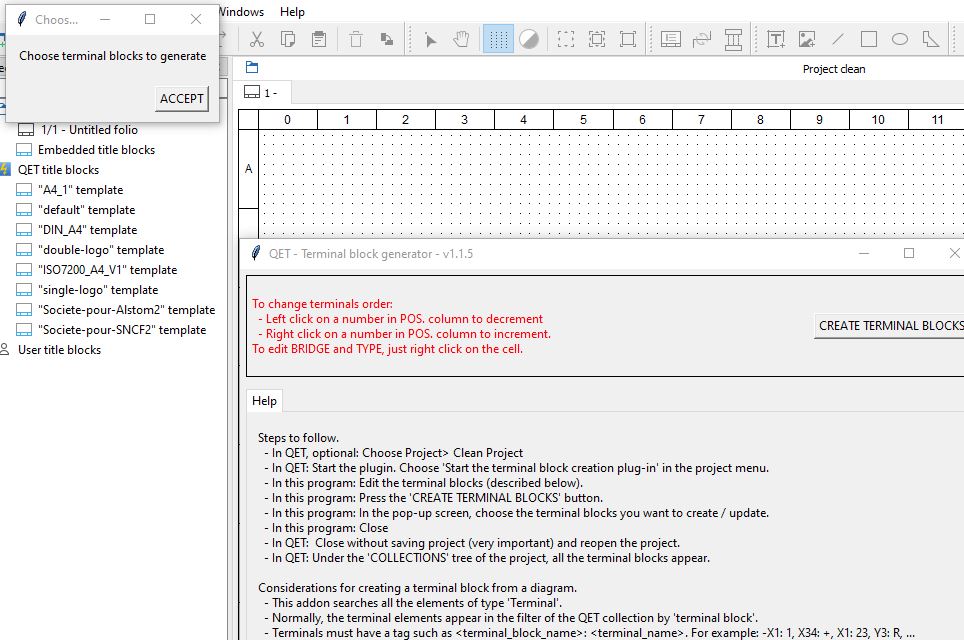This screenshot has height=640, width=964.
Task: Toggle the background color button
Action: [x=529, y=39]
